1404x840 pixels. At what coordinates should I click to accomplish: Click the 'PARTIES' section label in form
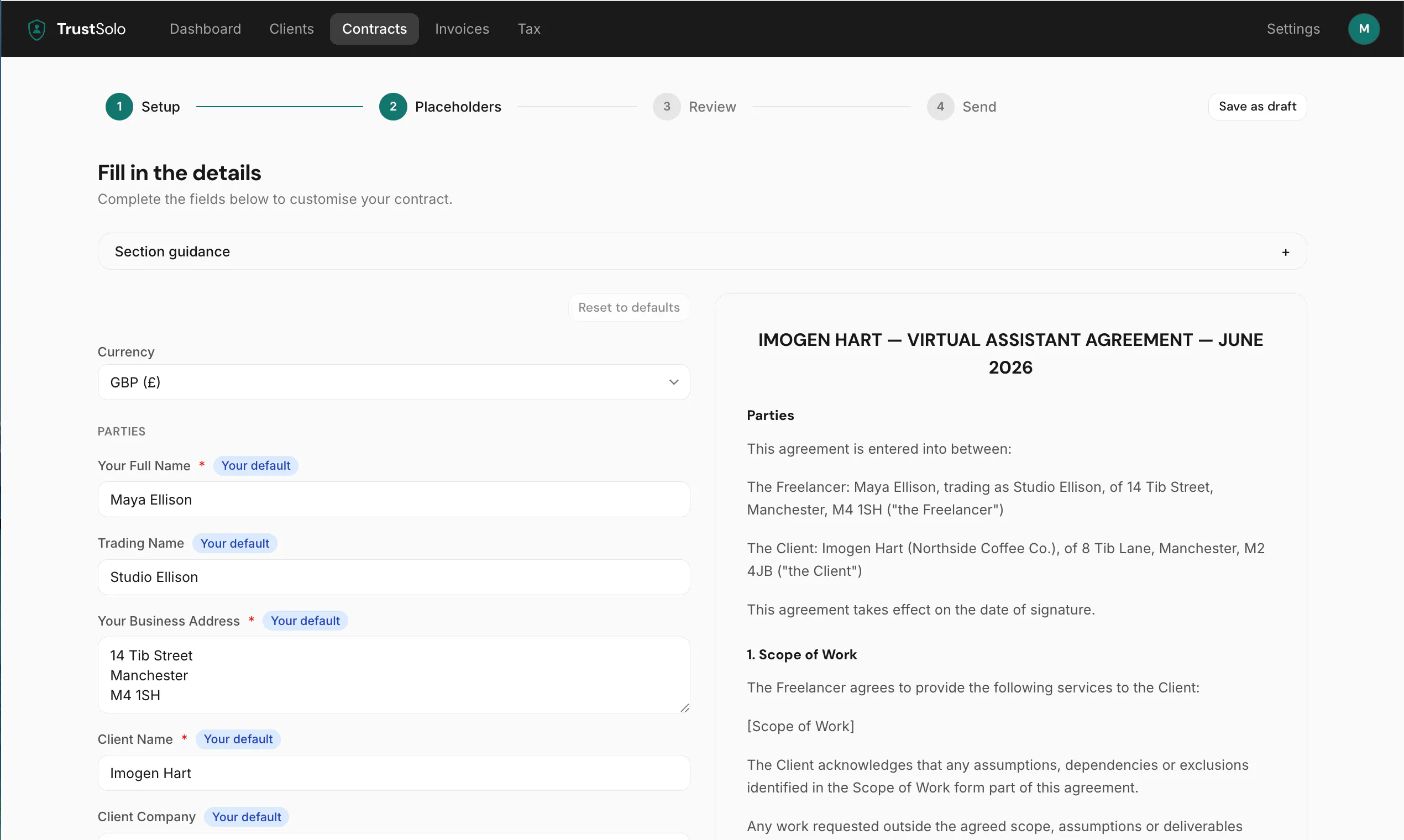pyautogui.click(x=121, y=431)
